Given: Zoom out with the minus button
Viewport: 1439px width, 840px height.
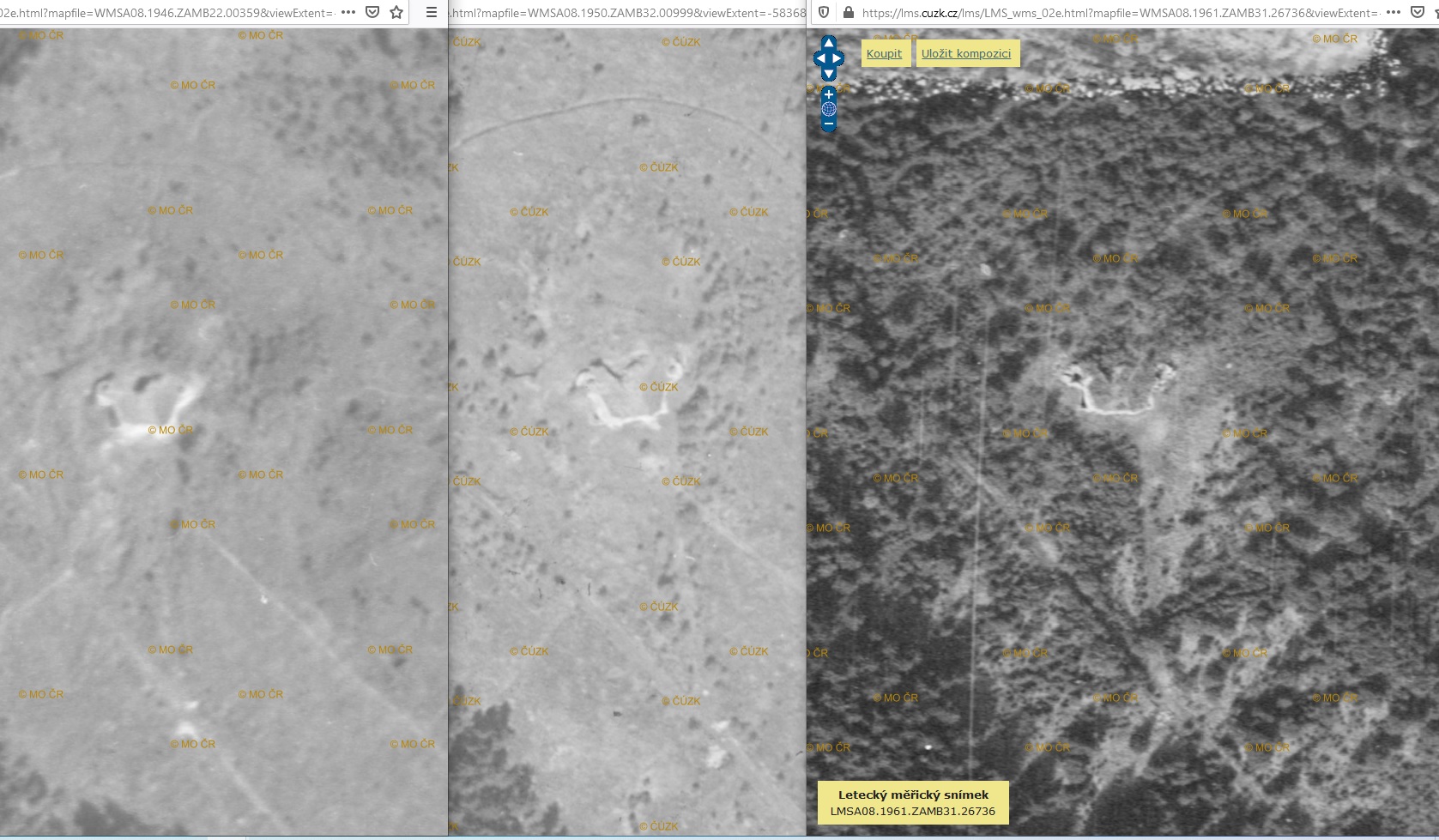Looking at the screenshot, I should [x=829, y=124].
